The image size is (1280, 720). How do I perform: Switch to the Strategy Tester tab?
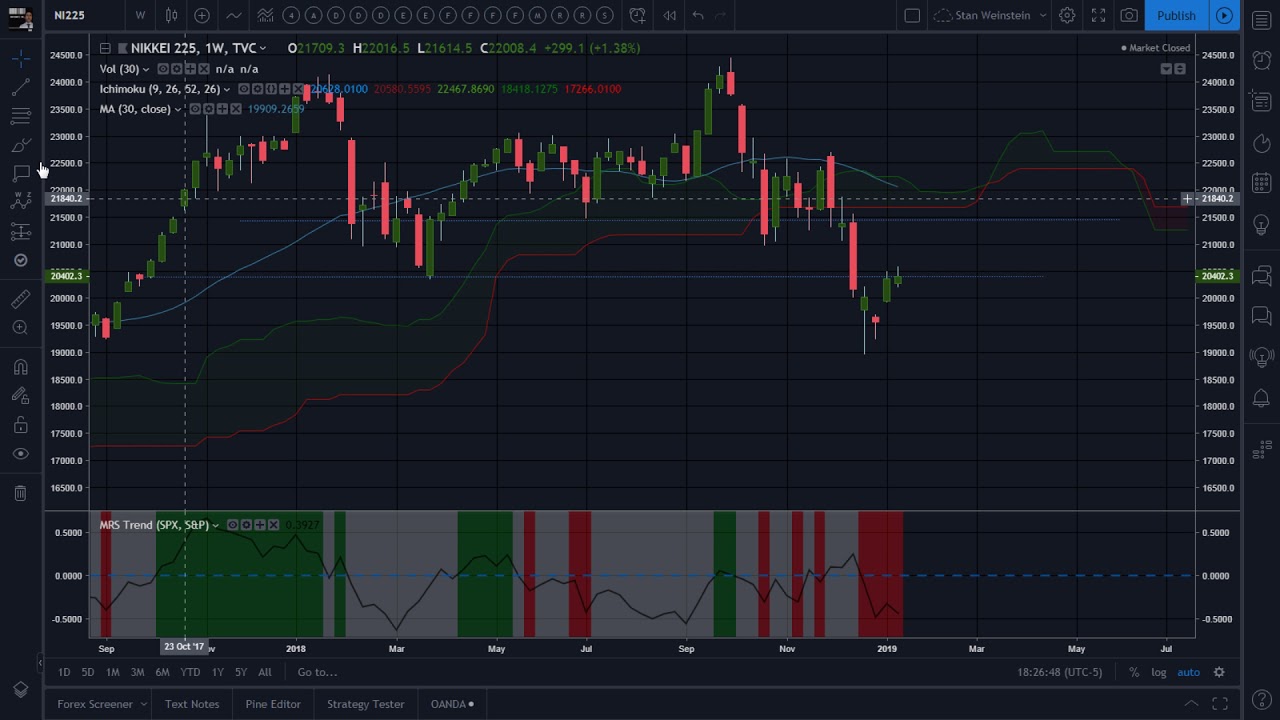tap(366, 704)
